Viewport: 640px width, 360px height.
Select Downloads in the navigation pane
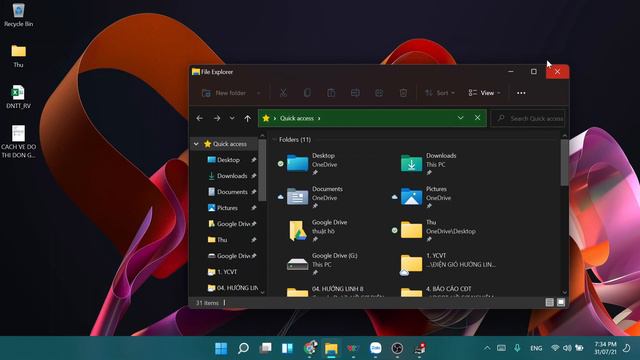(232, 176)
